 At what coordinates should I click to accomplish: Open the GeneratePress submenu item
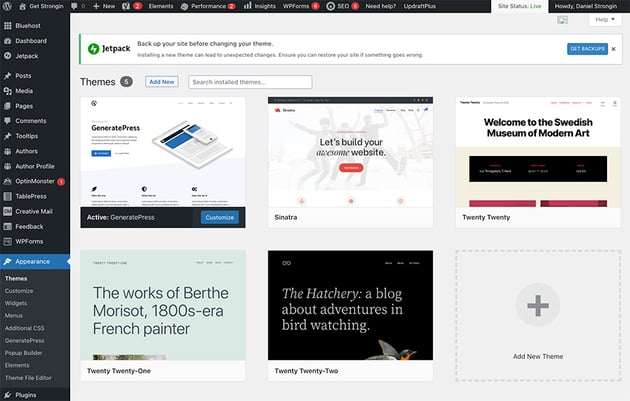coord(25,341)
